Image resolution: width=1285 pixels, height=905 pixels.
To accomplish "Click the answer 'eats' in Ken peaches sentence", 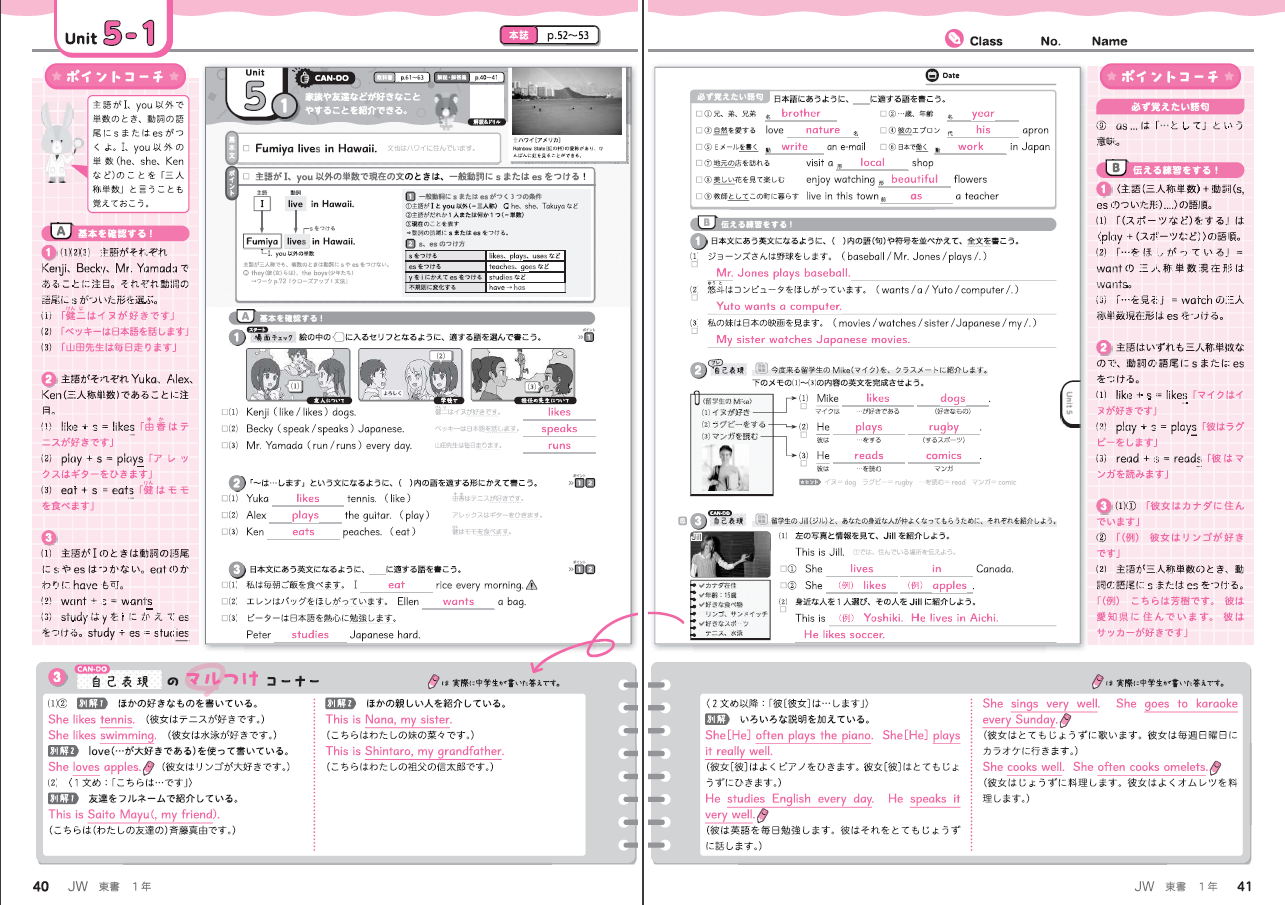I will 303,532.
